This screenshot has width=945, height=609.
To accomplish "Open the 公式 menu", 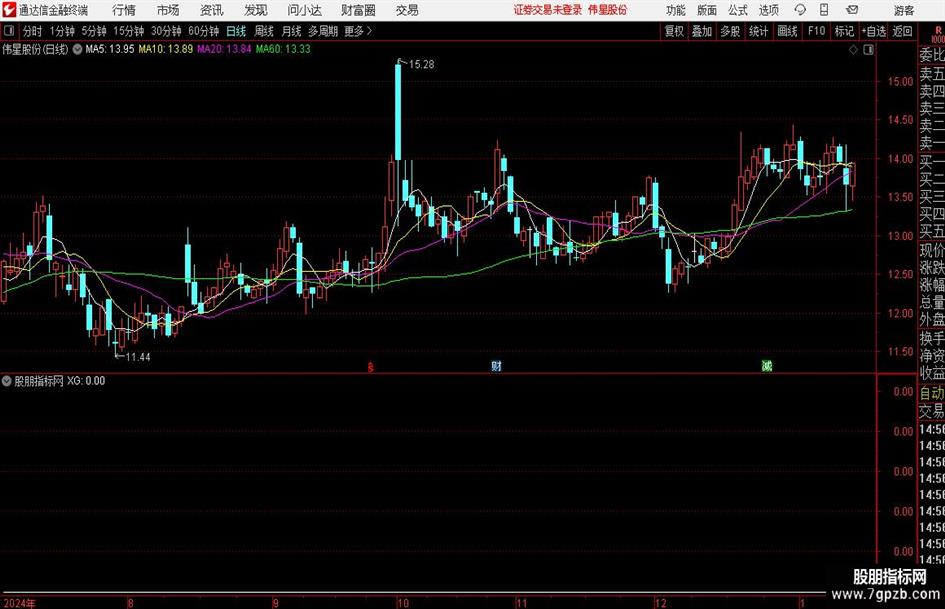I will 738,10.
